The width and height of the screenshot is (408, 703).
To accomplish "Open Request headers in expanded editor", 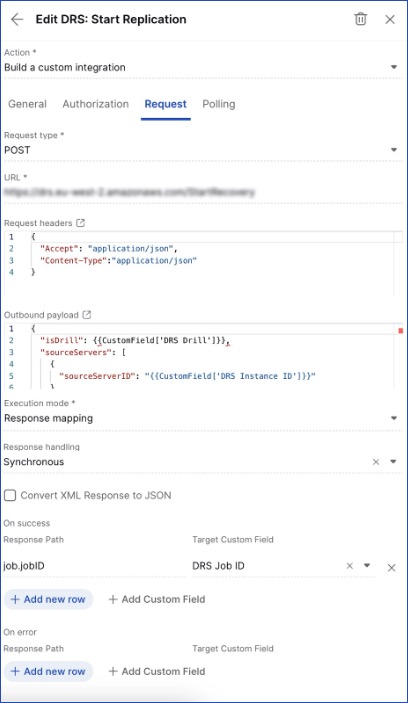I will point(80,223).
